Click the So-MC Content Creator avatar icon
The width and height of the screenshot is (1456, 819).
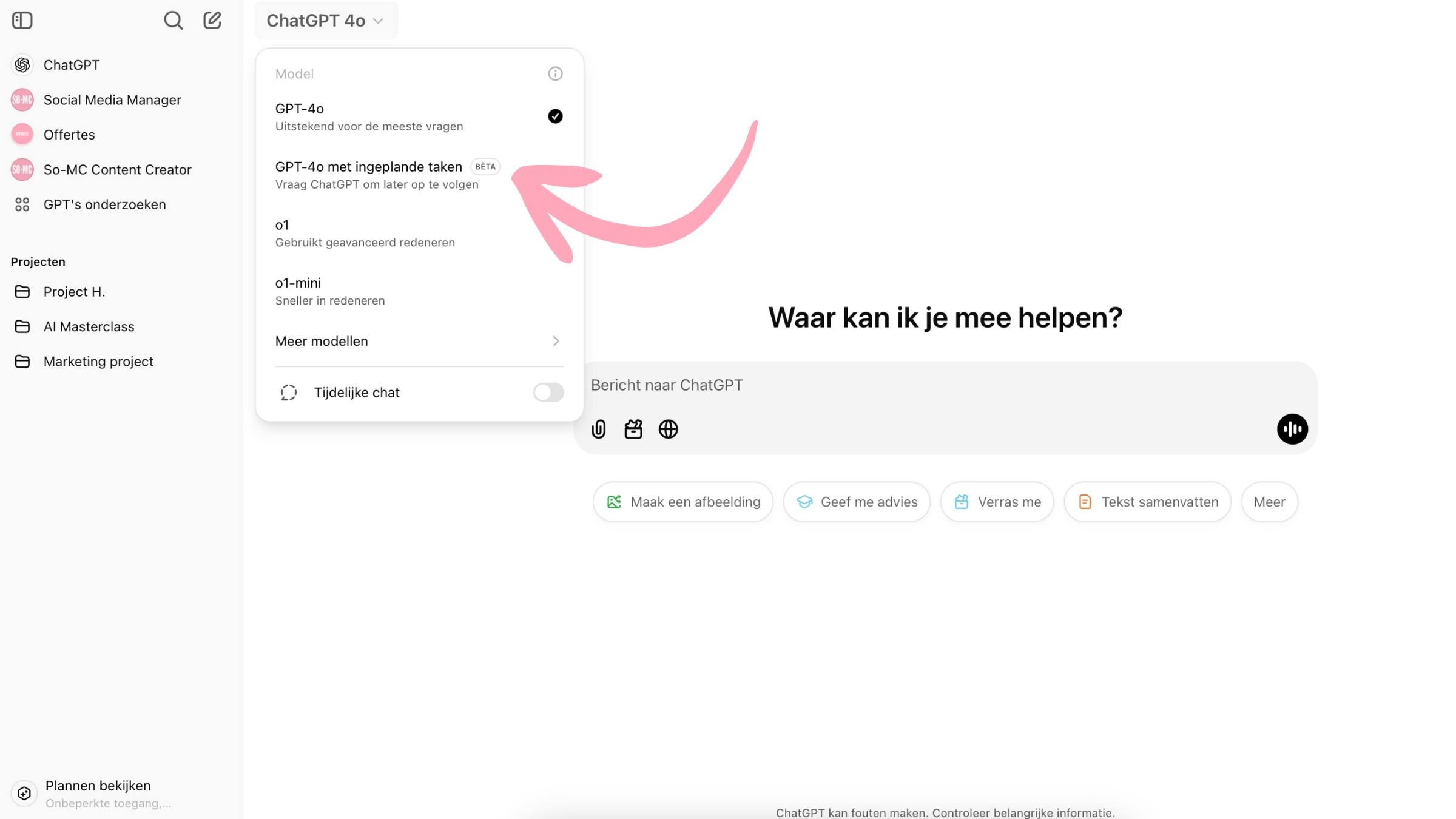[x=22, y=170]
